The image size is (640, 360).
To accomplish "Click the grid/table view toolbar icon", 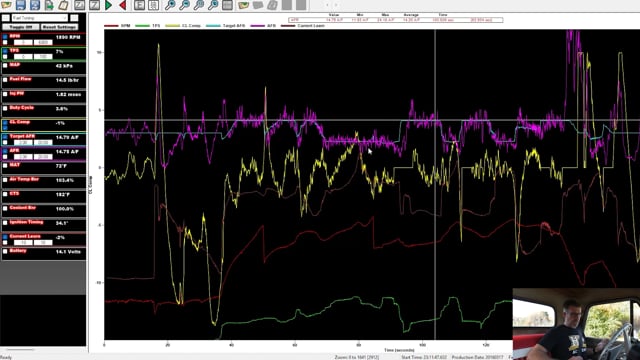I will pyautogui.click(x=227, y=5).
